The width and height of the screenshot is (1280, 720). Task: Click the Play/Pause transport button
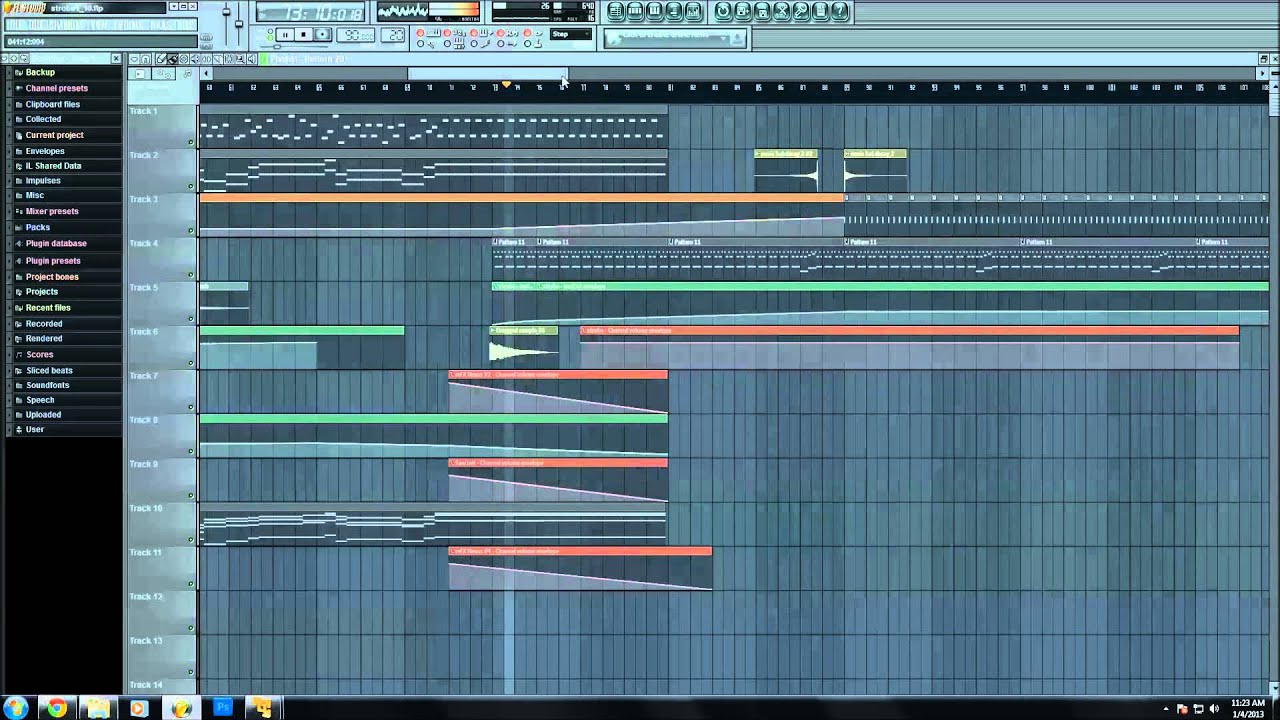point(285,34)
